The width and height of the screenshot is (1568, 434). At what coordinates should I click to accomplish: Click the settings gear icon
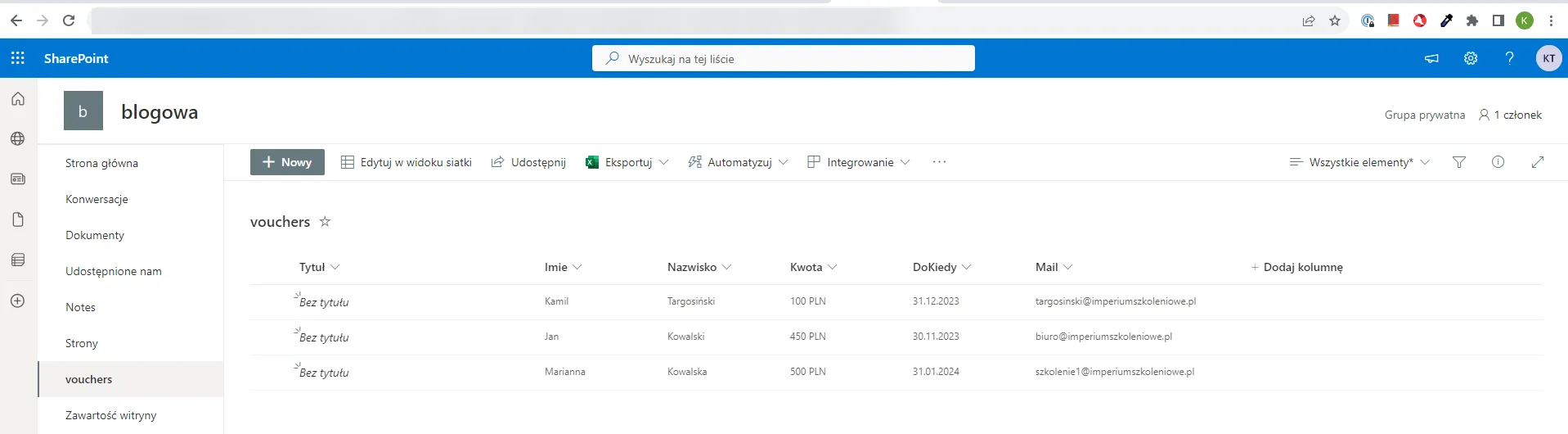1470,58
